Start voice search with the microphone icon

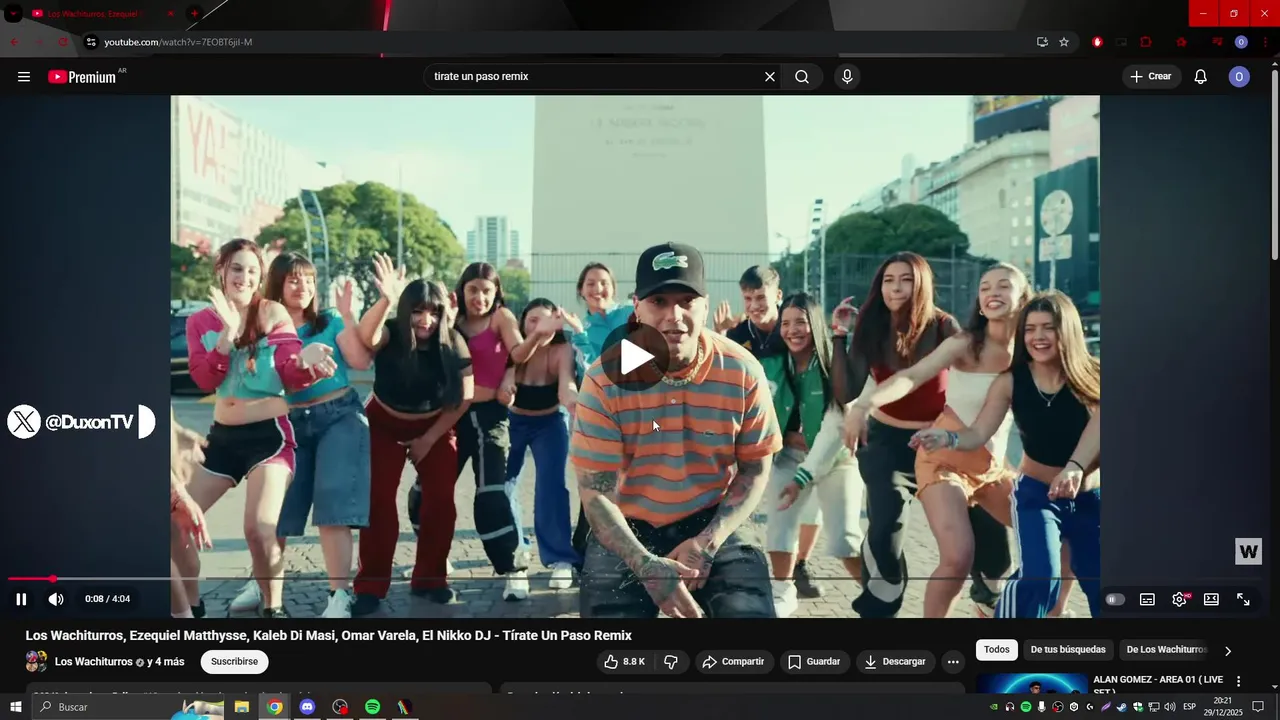[847, 77]
